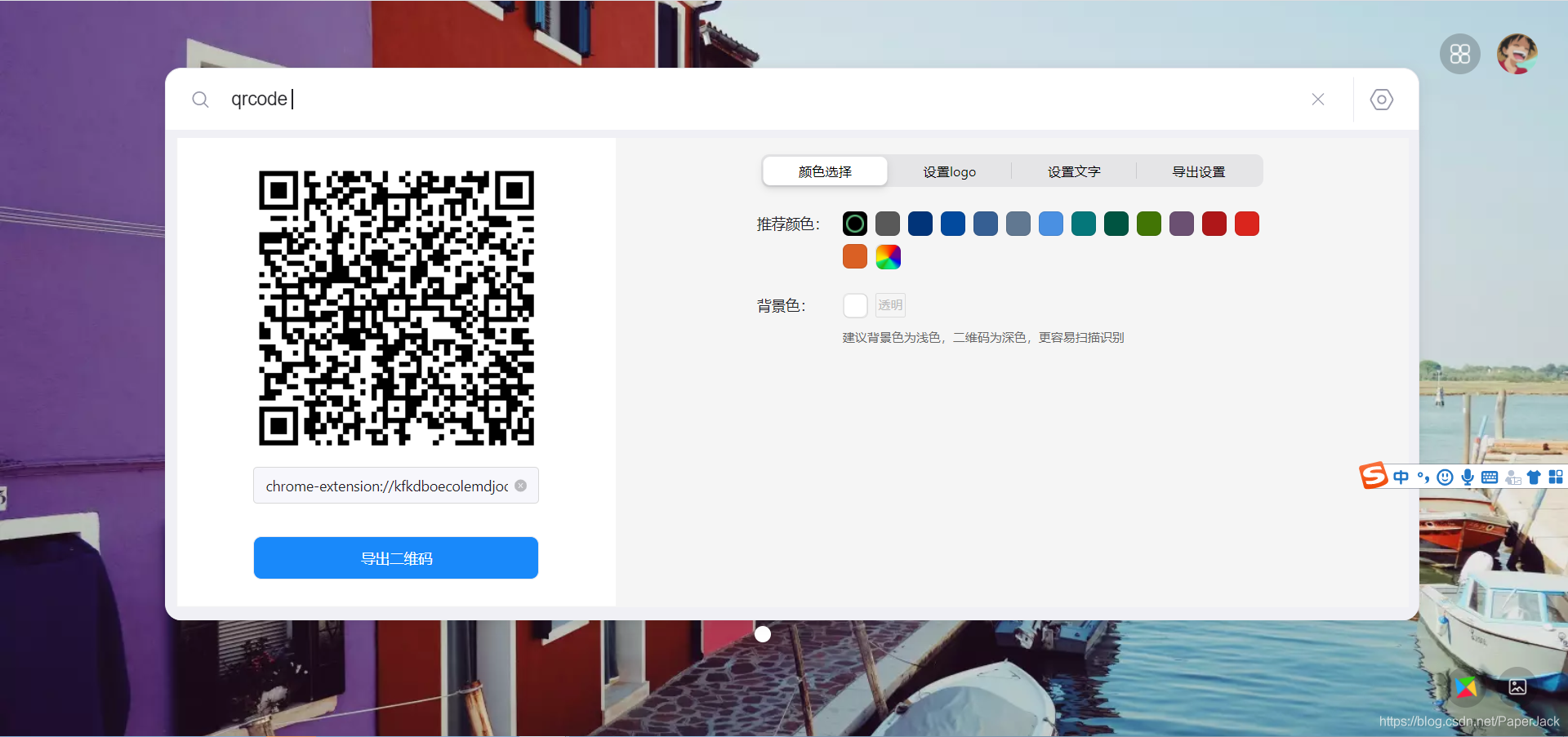This screenshot has width=1568, height=737.
Task: Open the Sogou toolbox grid icon
Action: tap(1557, 477)
